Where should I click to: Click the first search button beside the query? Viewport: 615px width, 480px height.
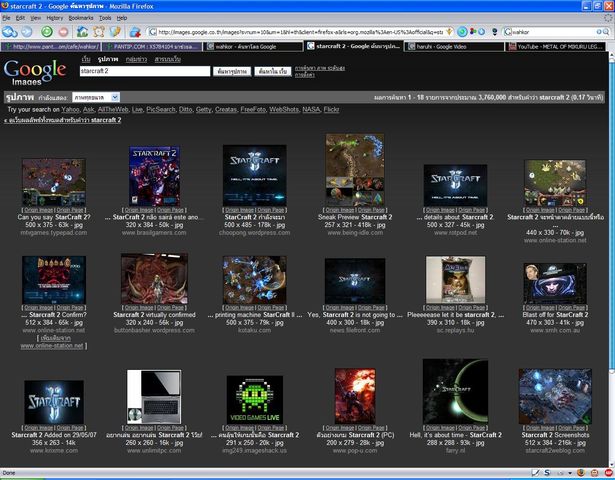coord(232,71)
